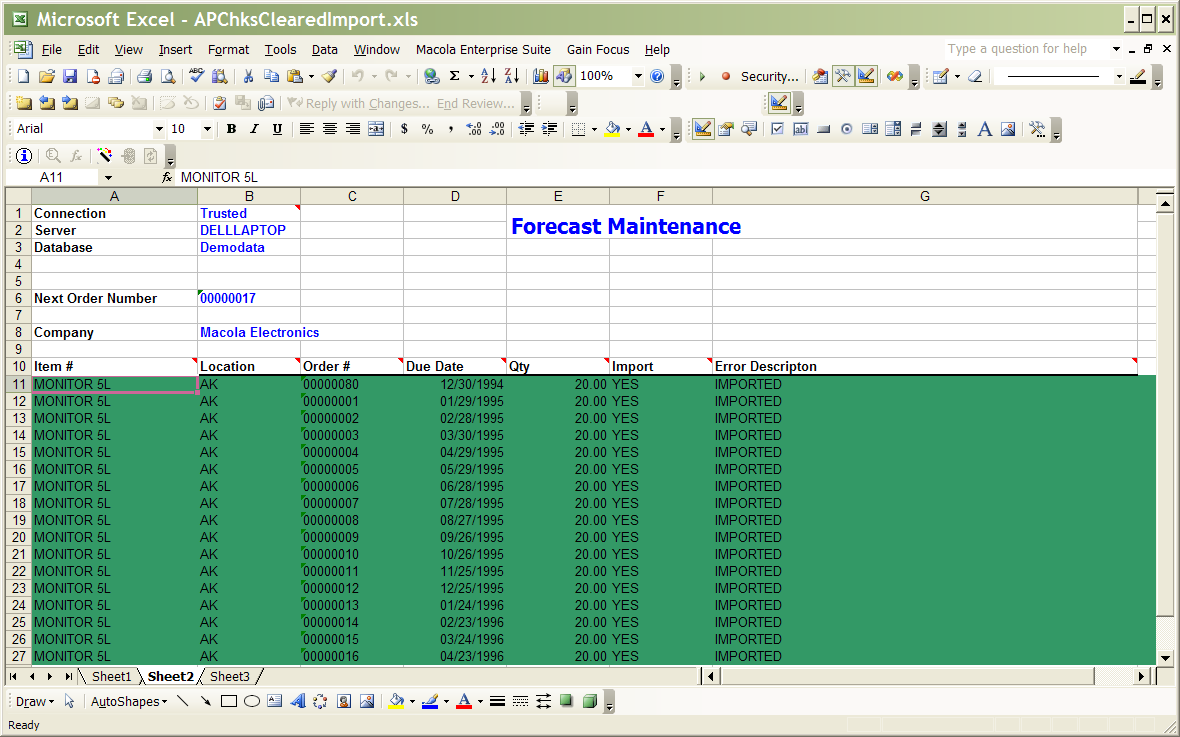1180x737 pixels.
Task: Click the Fill Color paint bucket swatch in formatting toolbar
Action: (613, 129)
